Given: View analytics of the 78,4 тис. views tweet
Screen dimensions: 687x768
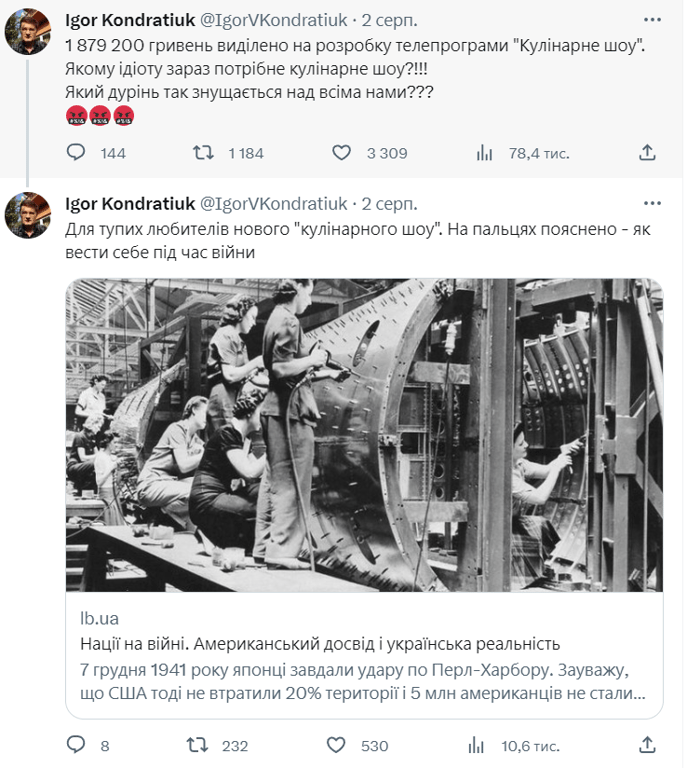Looking at the screenshot, I should tap(485, 153).
